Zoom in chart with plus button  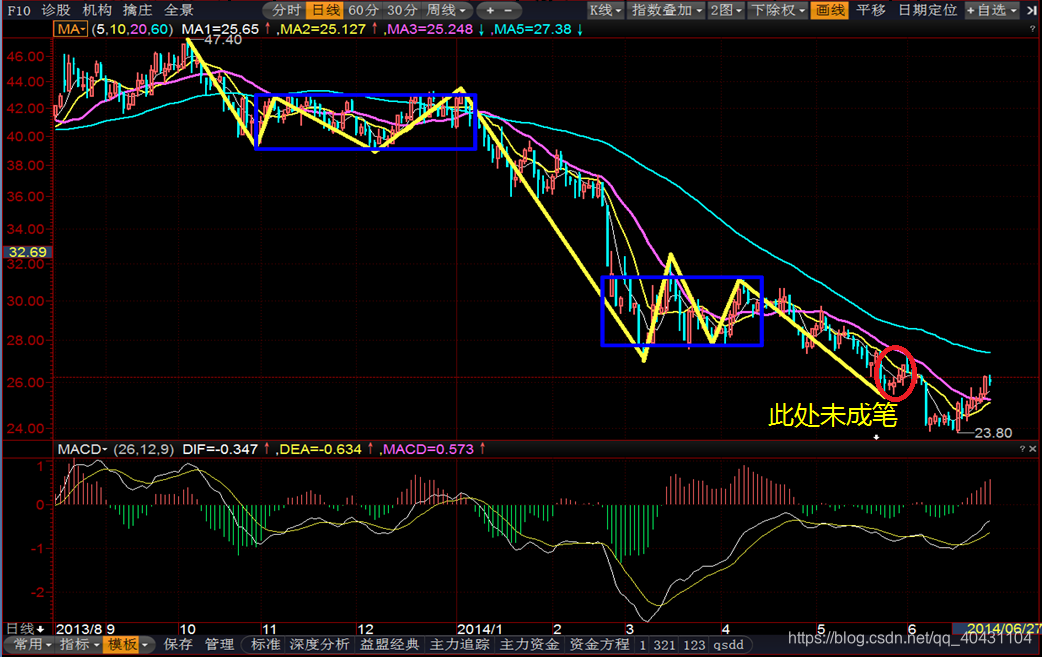tap(490, 10)
